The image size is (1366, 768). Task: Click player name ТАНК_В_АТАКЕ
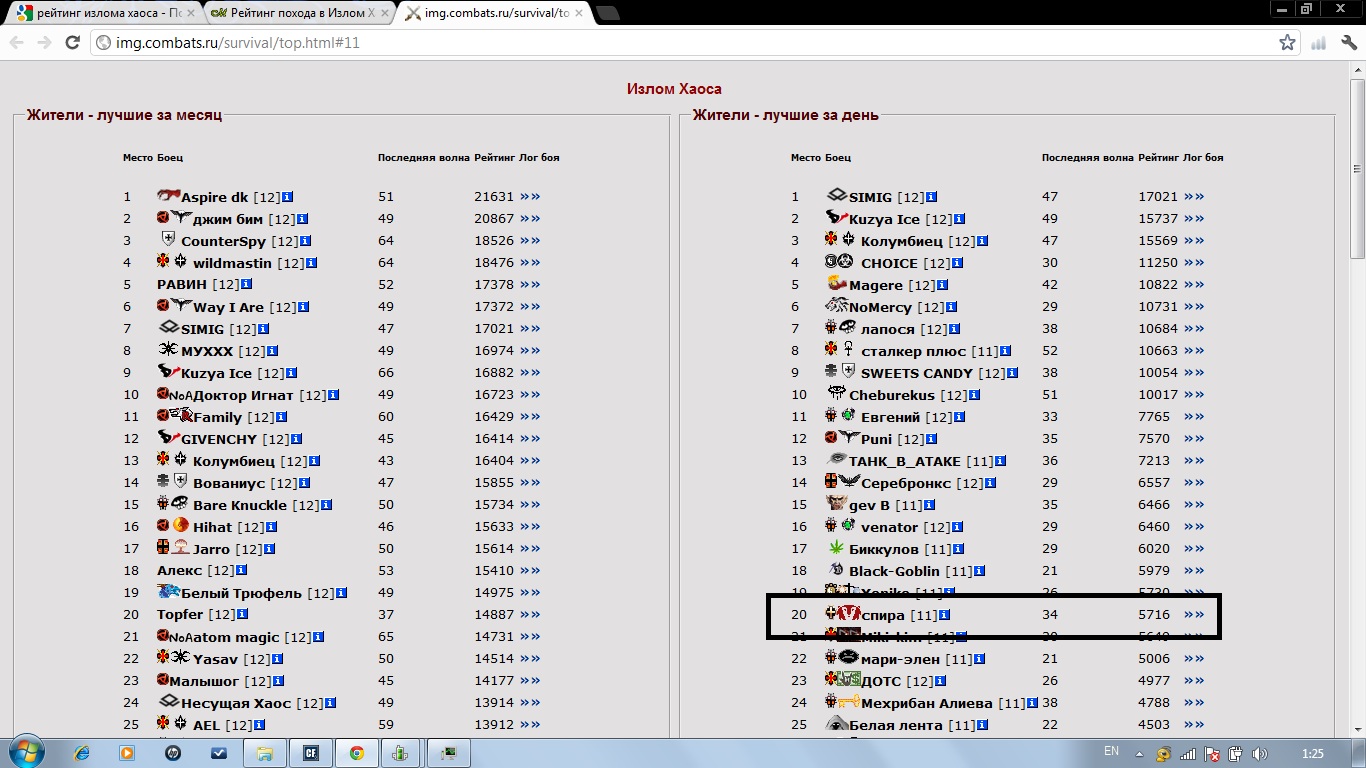tap(905, 461)
